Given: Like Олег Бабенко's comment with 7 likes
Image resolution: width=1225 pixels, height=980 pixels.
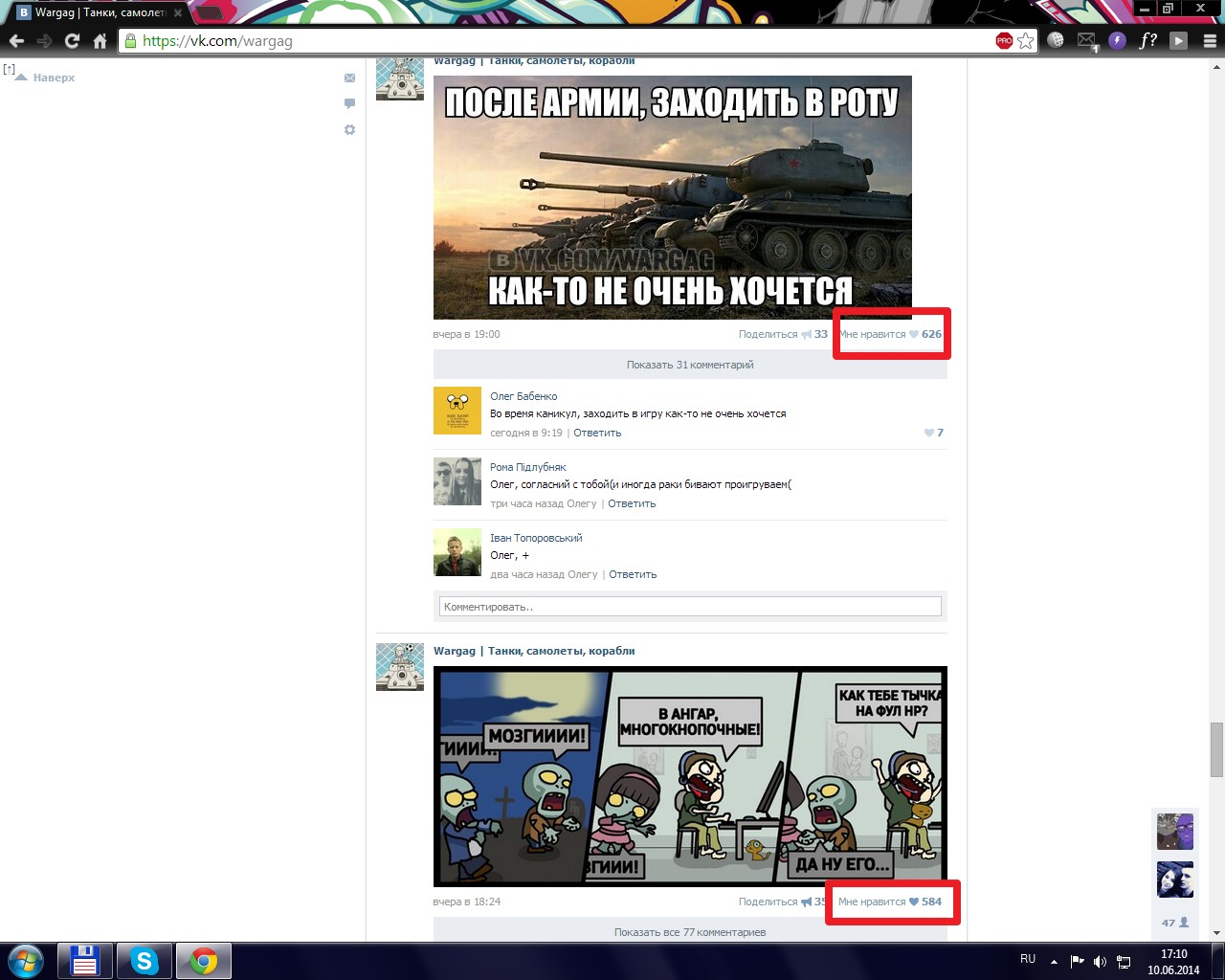Looking at the screenshot, I should pos(934,433).
